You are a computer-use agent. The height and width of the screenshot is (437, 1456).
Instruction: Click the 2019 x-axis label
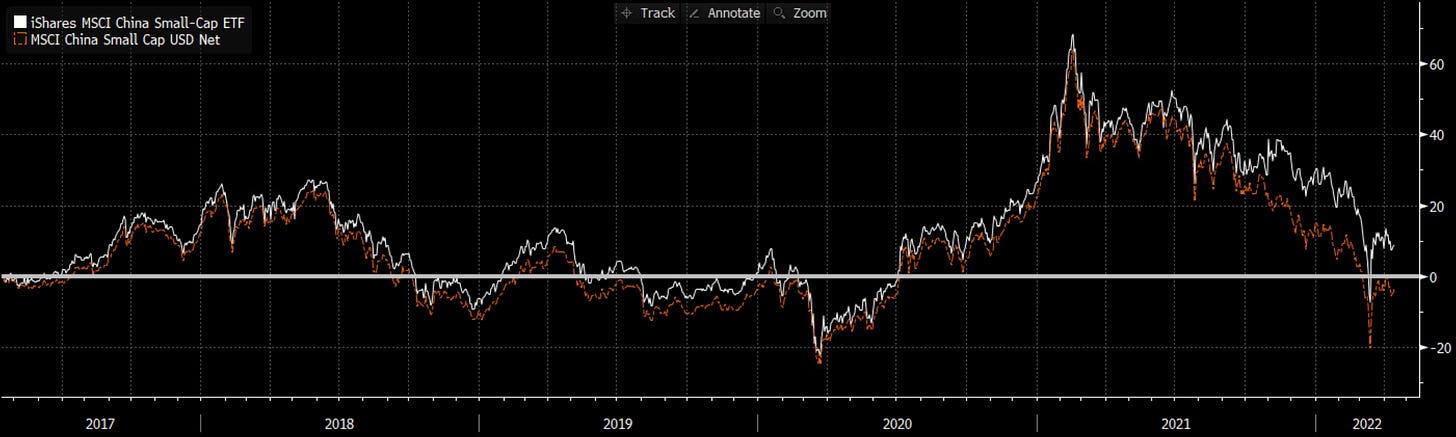pos(618,424)
